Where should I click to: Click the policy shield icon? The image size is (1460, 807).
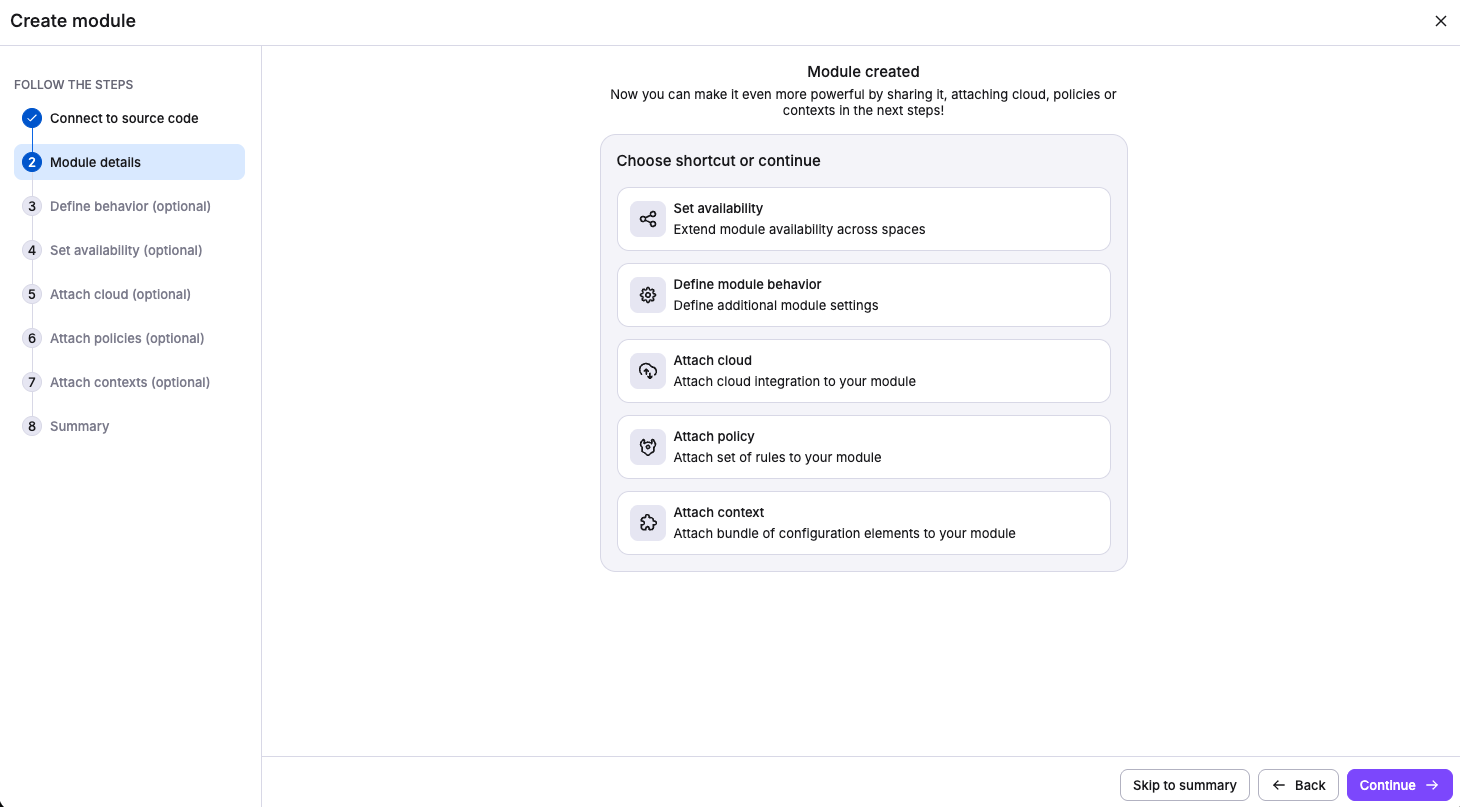(648, 447)
